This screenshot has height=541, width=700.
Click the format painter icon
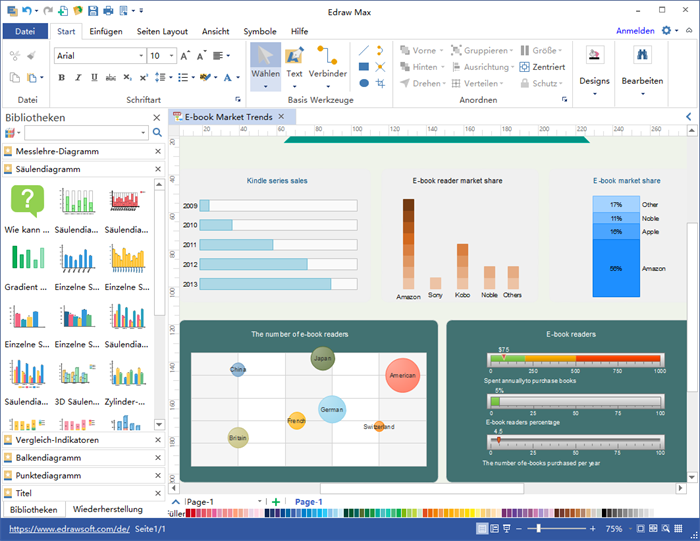pos(31,56)
